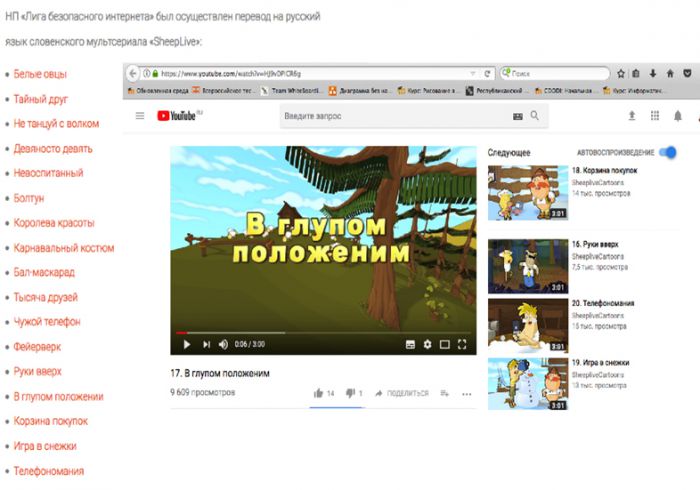Open the Руки вверх link in list
This screenshot has width=700, height=490.
tap(38, 371)
